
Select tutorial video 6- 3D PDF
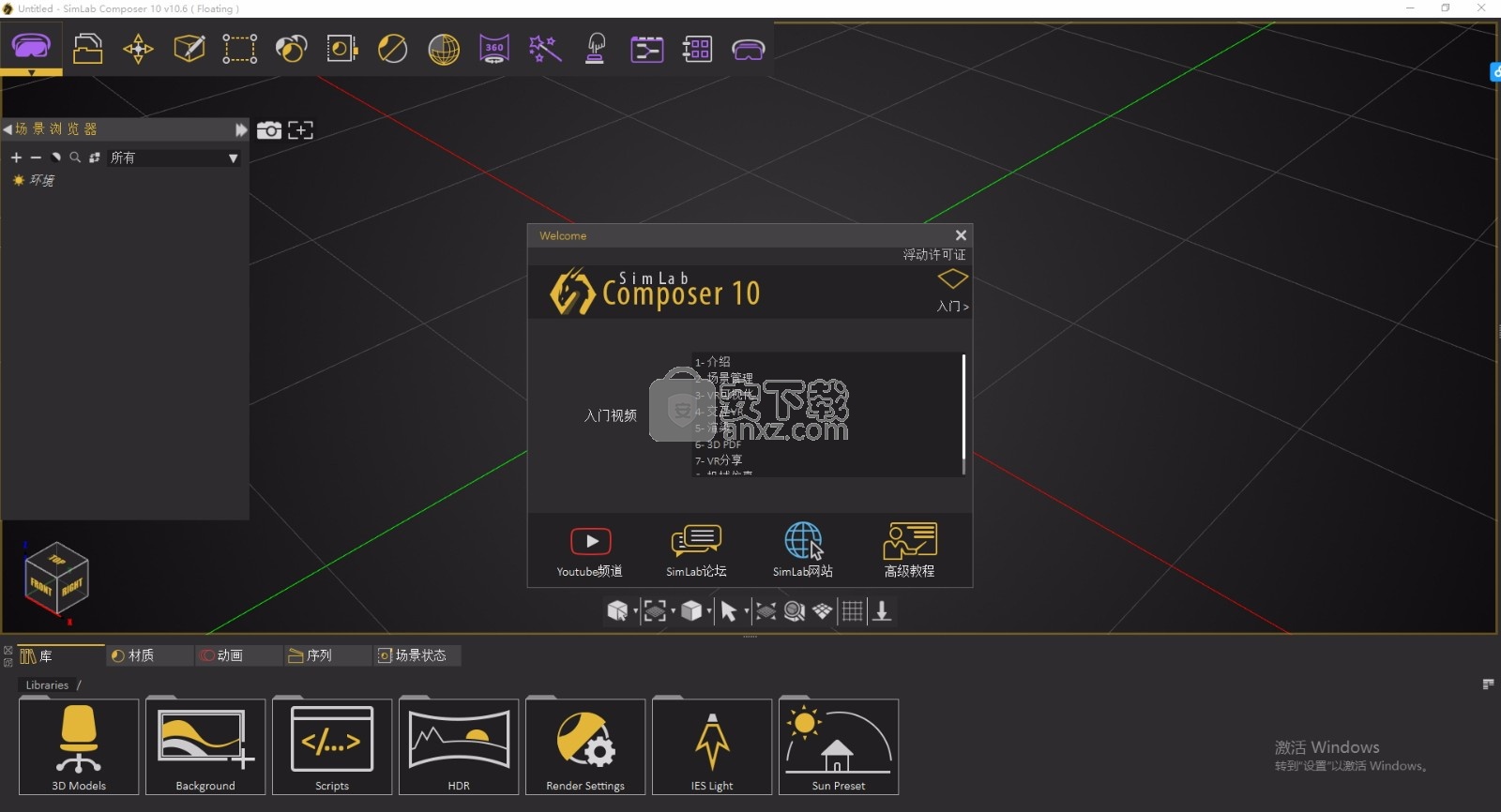pos(719,444)
